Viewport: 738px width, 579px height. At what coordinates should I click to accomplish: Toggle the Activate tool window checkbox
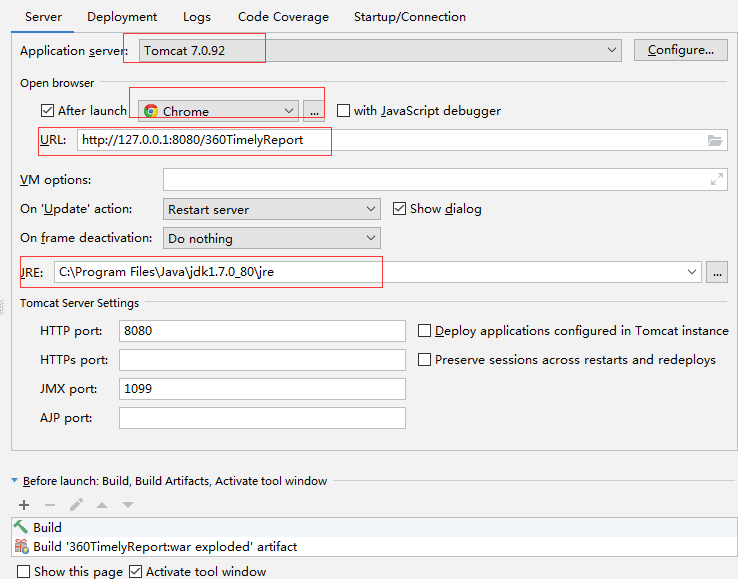point(135,571)
